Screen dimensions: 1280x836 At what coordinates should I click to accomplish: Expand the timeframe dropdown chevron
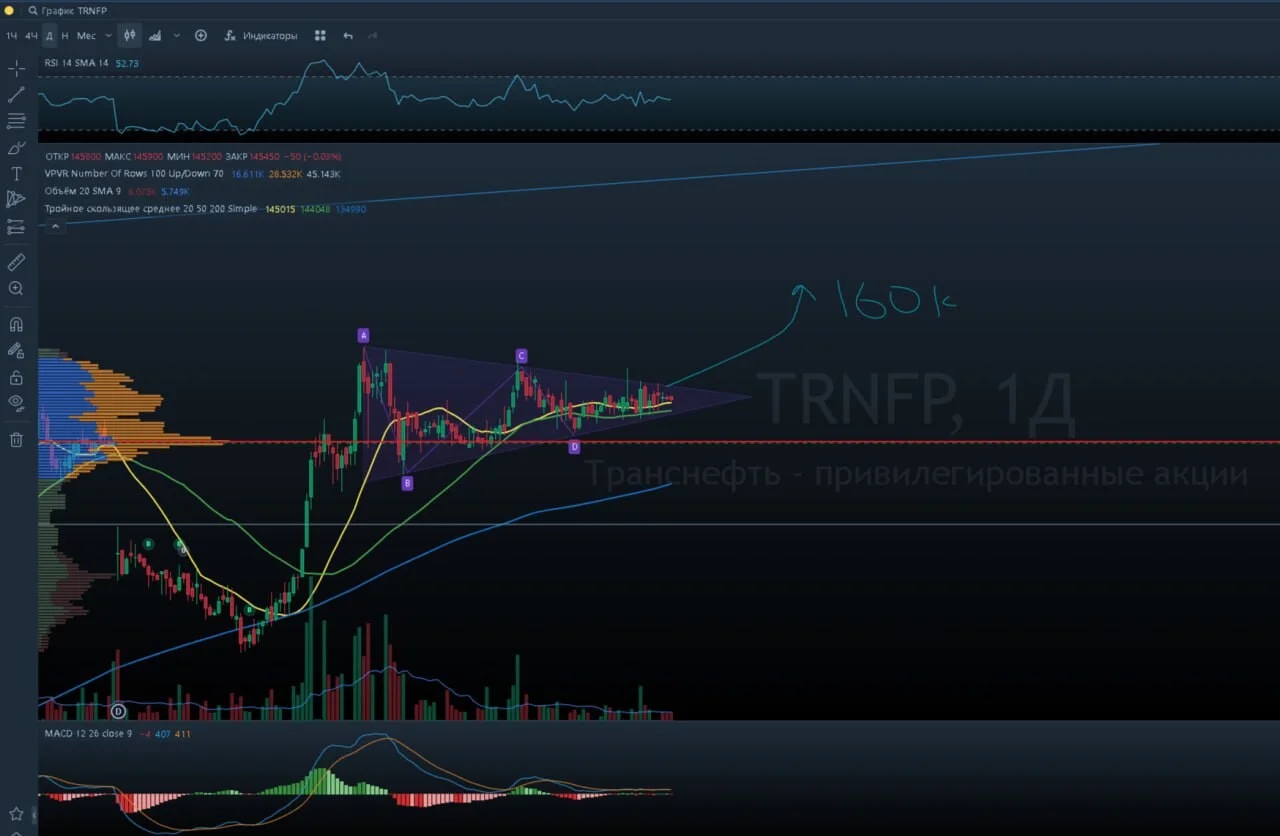click(108, 36)
